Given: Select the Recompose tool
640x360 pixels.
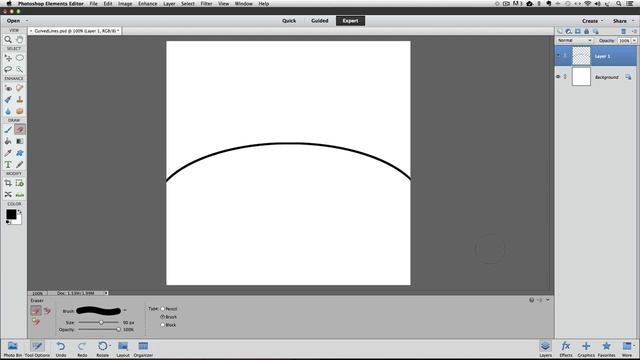Looking at the screenshot, I should click(x=20, y=183).
